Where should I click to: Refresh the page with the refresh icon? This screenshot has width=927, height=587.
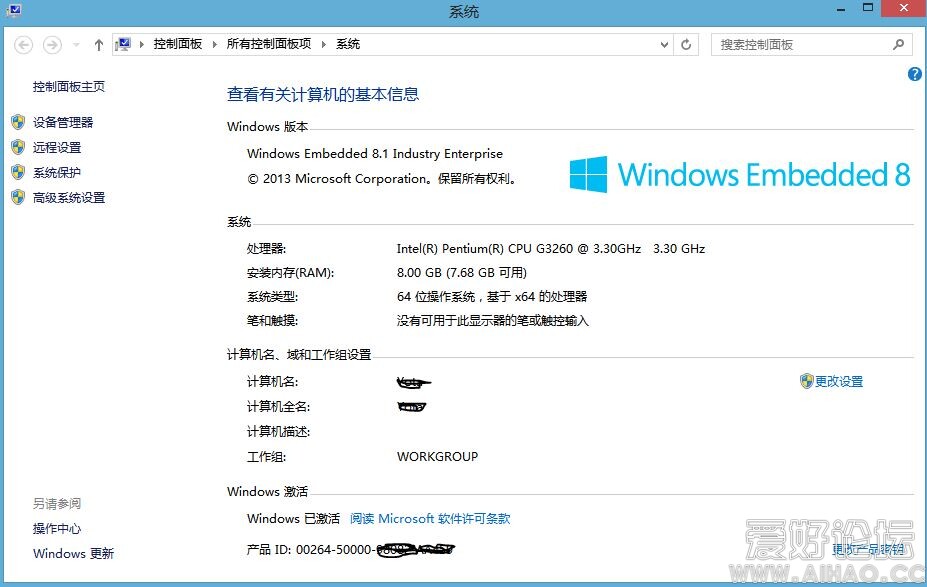click(686, 45)
